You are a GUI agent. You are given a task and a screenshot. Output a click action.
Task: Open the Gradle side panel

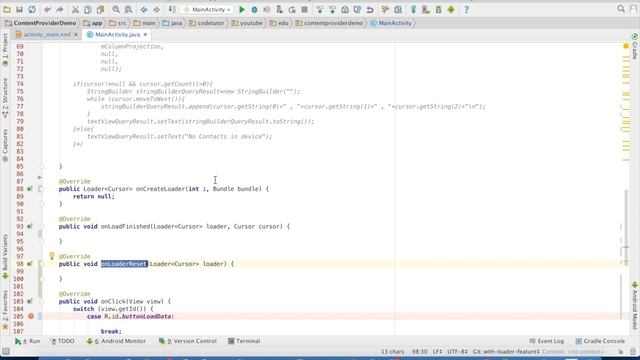(x=635, y=46)
